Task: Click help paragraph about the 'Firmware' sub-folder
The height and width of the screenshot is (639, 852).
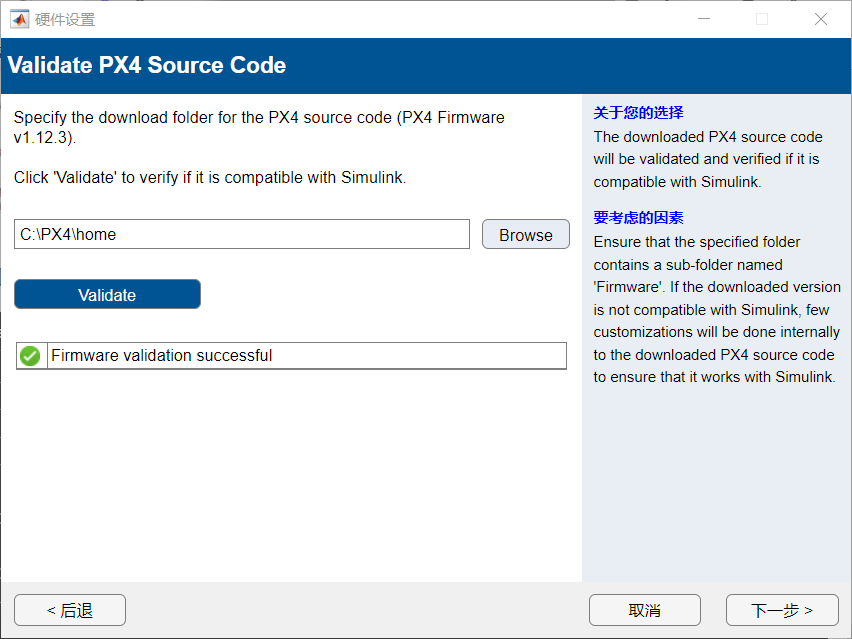Action: pyautogui.click(x=716, y=309)
